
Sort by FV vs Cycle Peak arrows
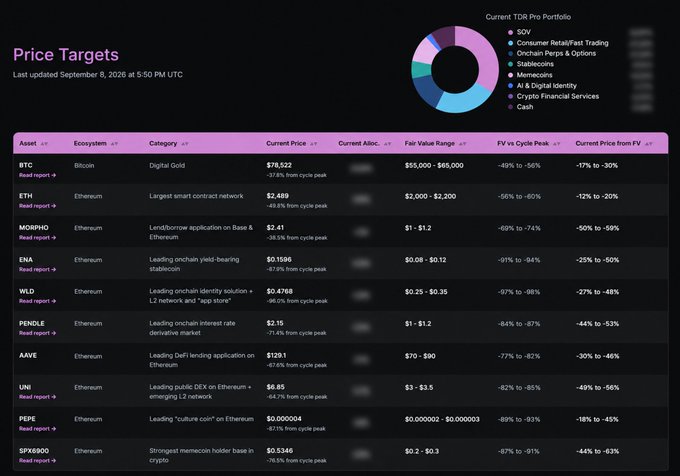556,144
